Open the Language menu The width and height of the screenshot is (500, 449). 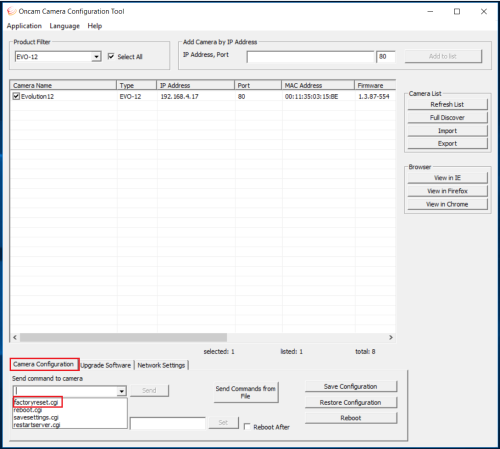click(65, 26)
